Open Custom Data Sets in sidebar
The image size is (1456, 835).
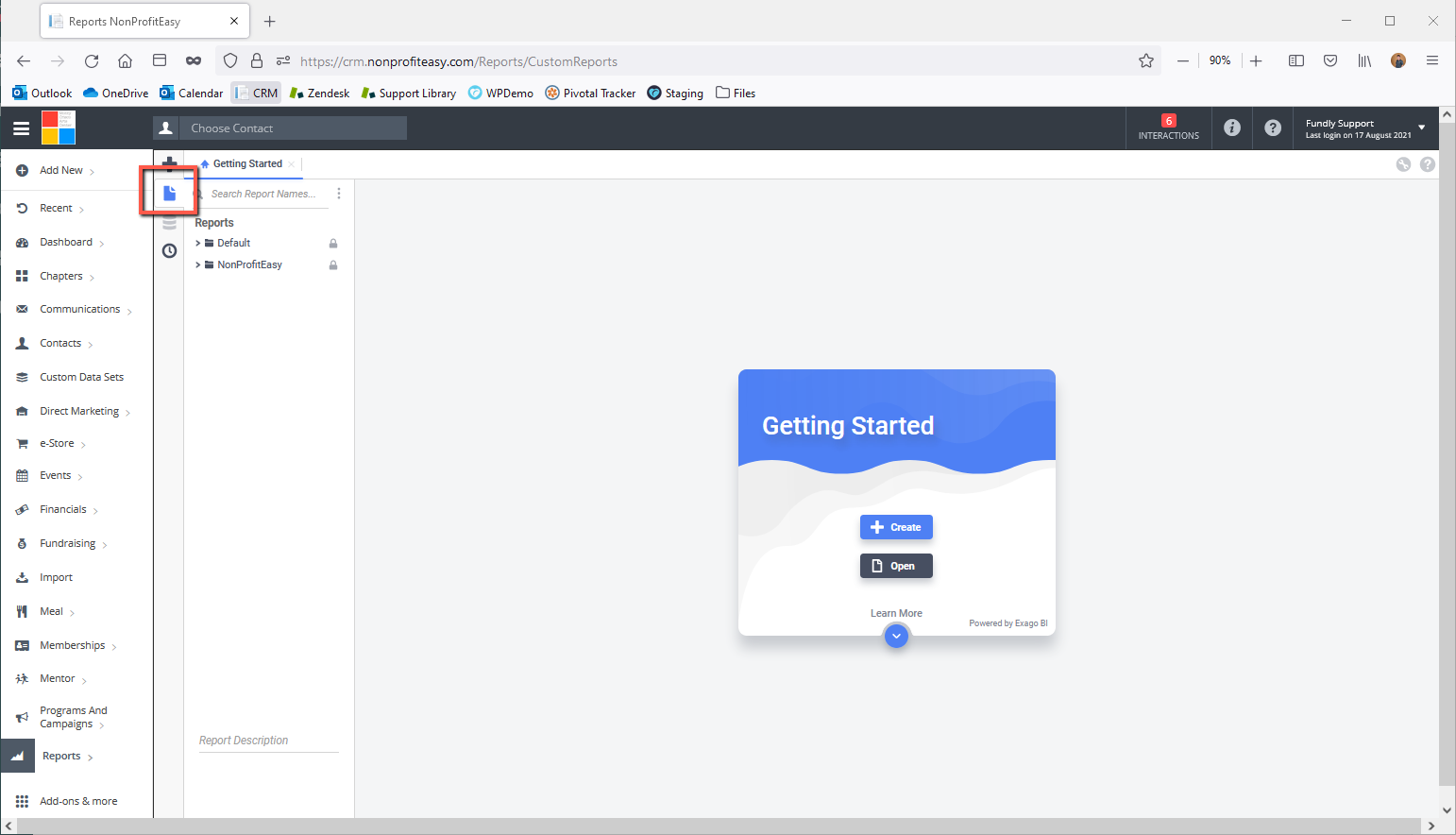pos(81,378)
